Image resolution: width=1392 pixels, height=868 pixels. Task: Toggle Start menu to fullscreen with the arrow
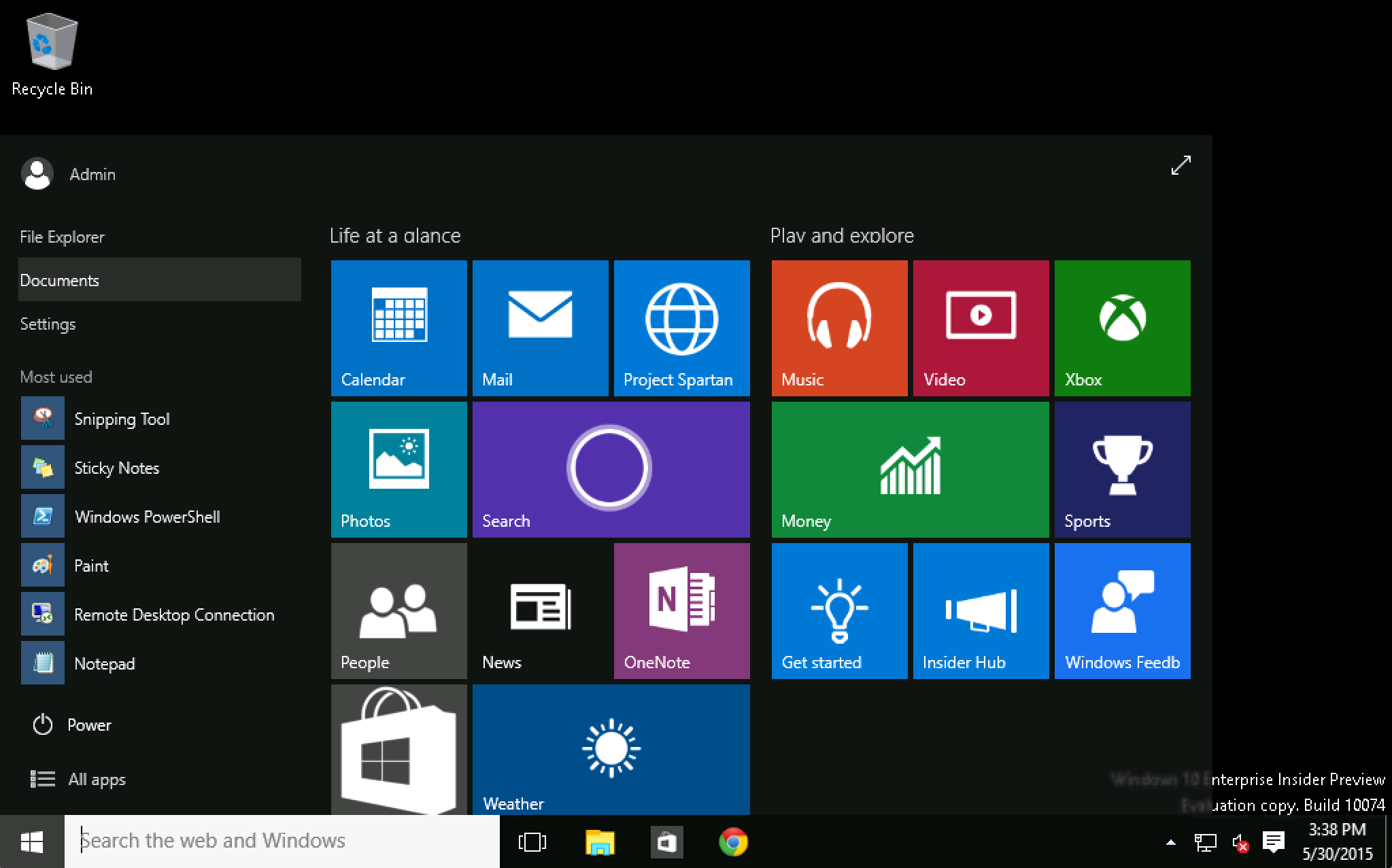(x=1180, y=165)
